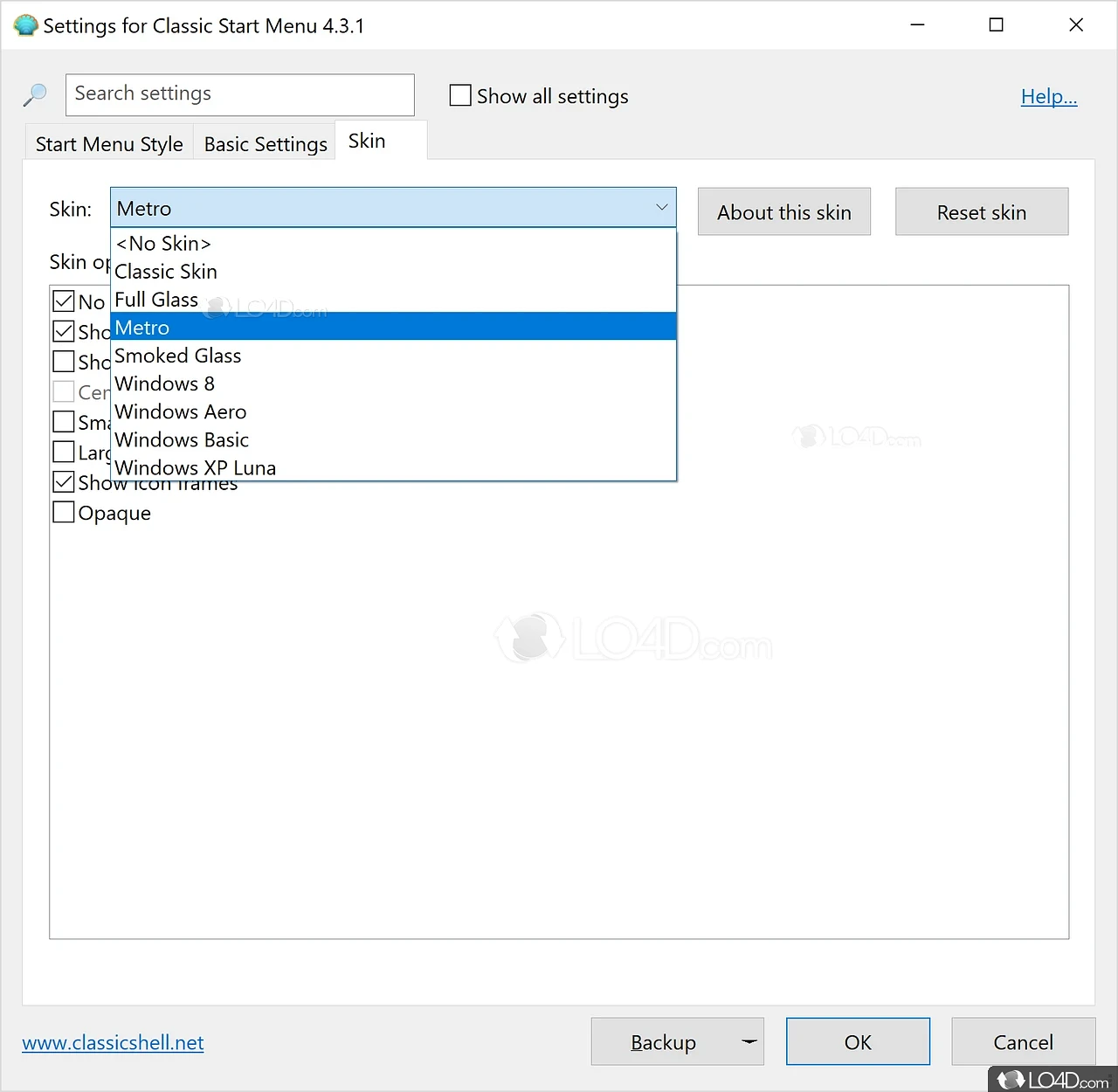Click the Reset skin button
Image resolution: width=1118 pixels, height=1092 pixels.
point(982,212)
